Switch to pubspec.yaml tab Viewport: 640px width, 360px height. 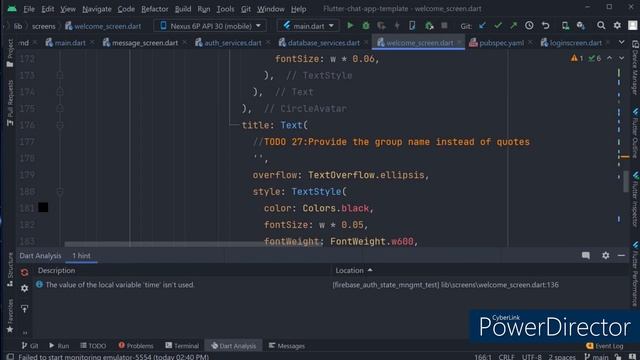[501, 42]
